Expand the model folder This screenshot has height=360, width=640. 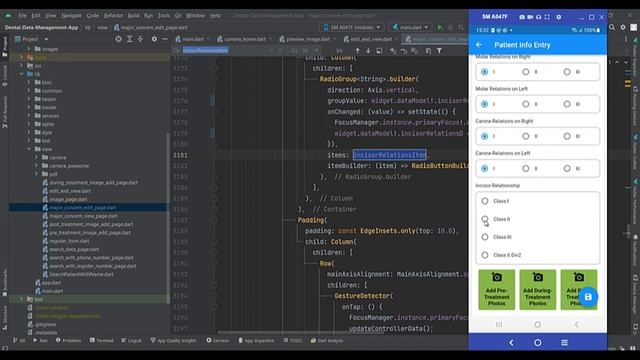(29, 107)
